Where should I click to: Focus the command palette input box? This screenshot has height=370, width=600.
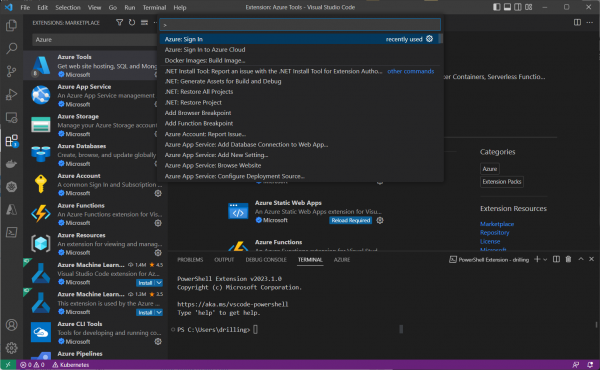(300, 25)
